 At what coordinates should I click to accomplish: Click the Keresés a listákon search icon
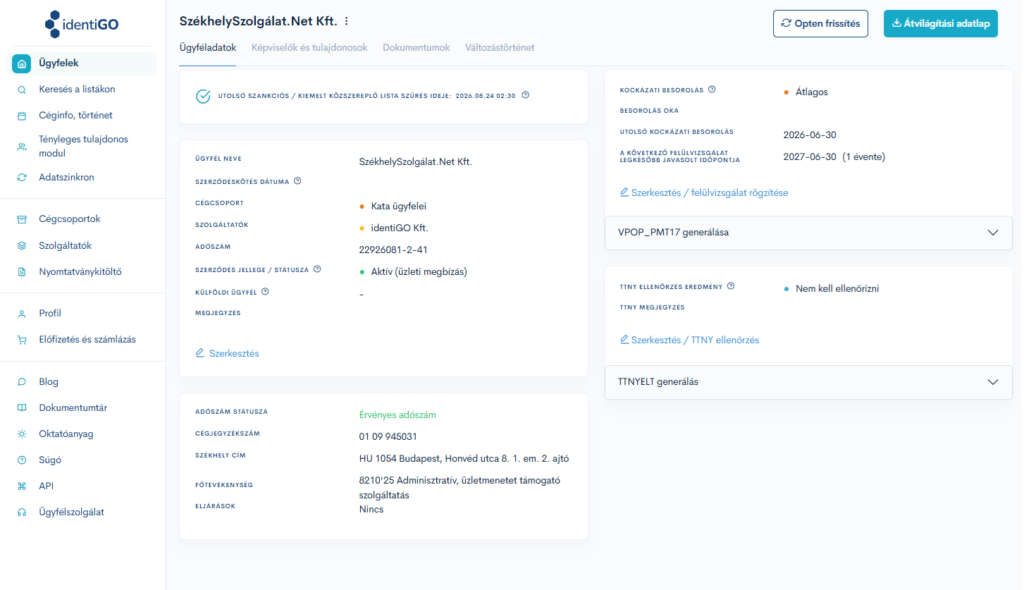click(x=22, y=90)
